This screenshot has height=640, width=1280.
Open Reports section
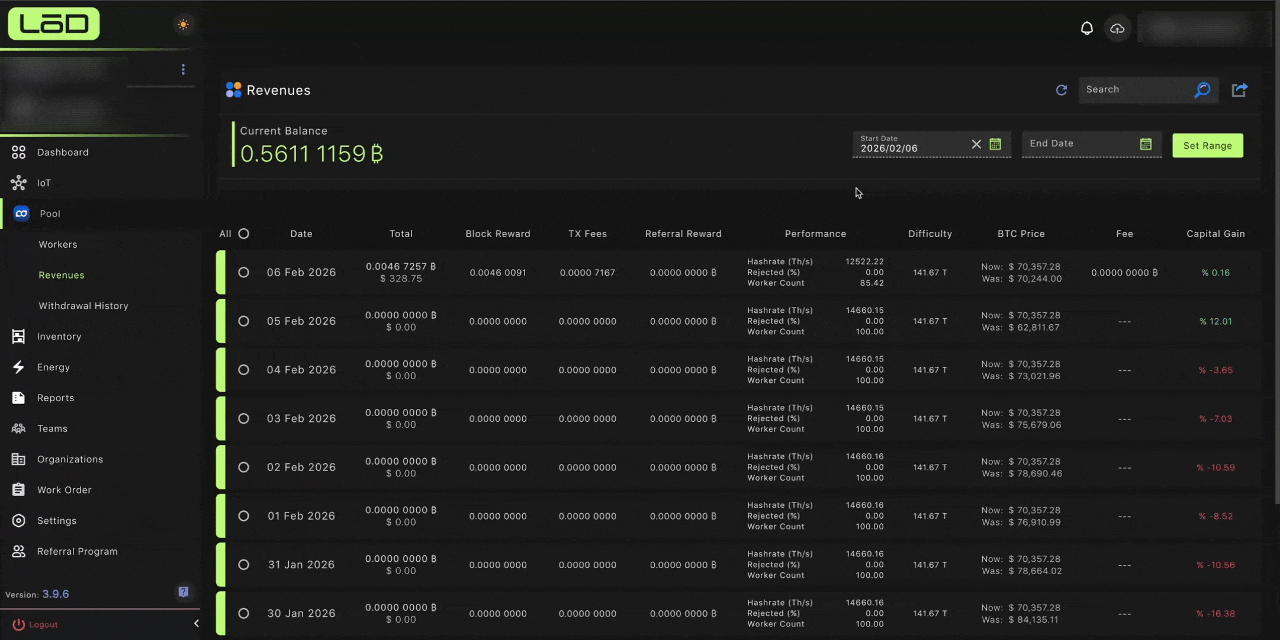[56, 398]
